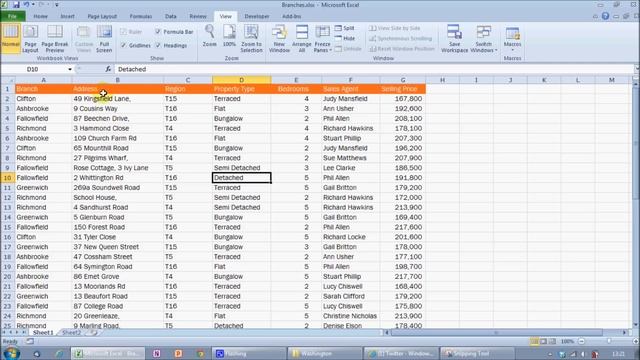Image resolution: width=640 pixels, height=360 pixels.
Task: Click the Undo icon in Quick Access Toolbar
Action: click(27, 5)
